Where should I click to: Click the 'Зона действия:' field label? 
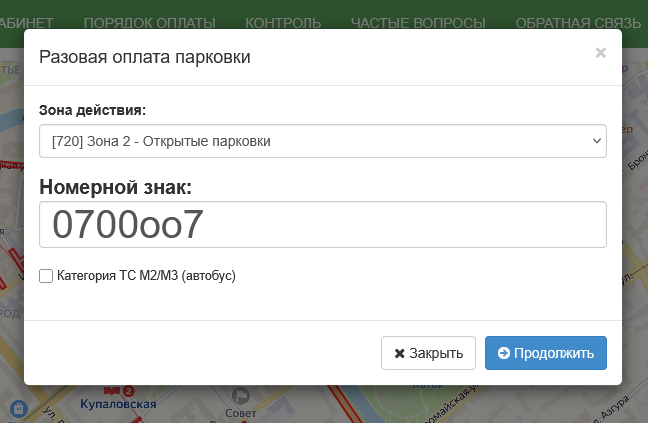pos(92,109)
